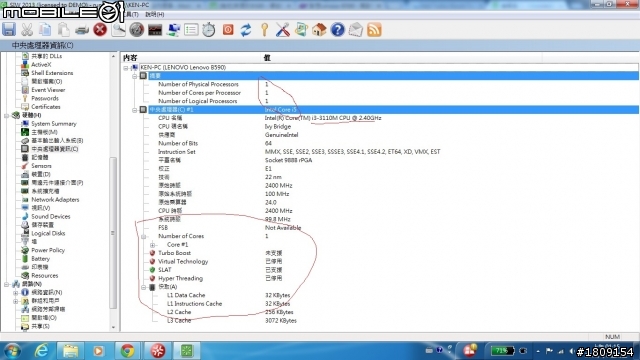
Task: Click the Paste clipboard toolbar icon
Action: [x=63, y=30]
